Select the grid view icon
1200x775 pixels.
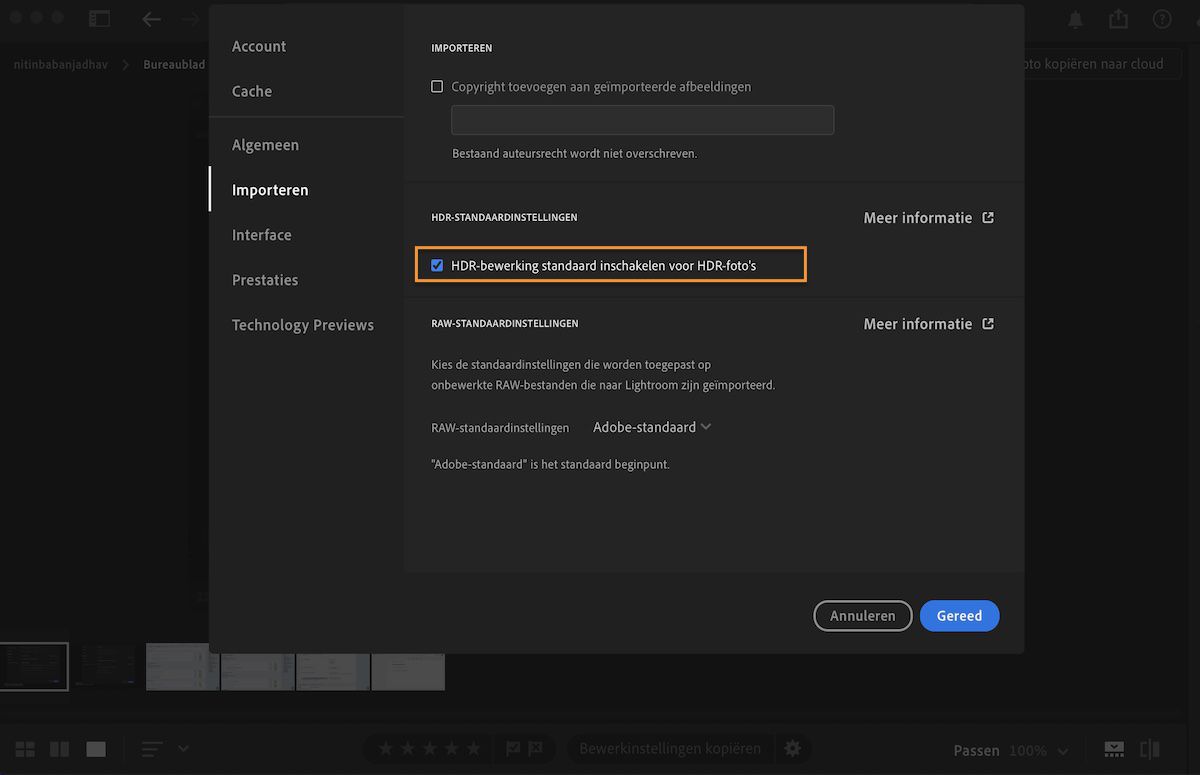[x=25, y=748]
